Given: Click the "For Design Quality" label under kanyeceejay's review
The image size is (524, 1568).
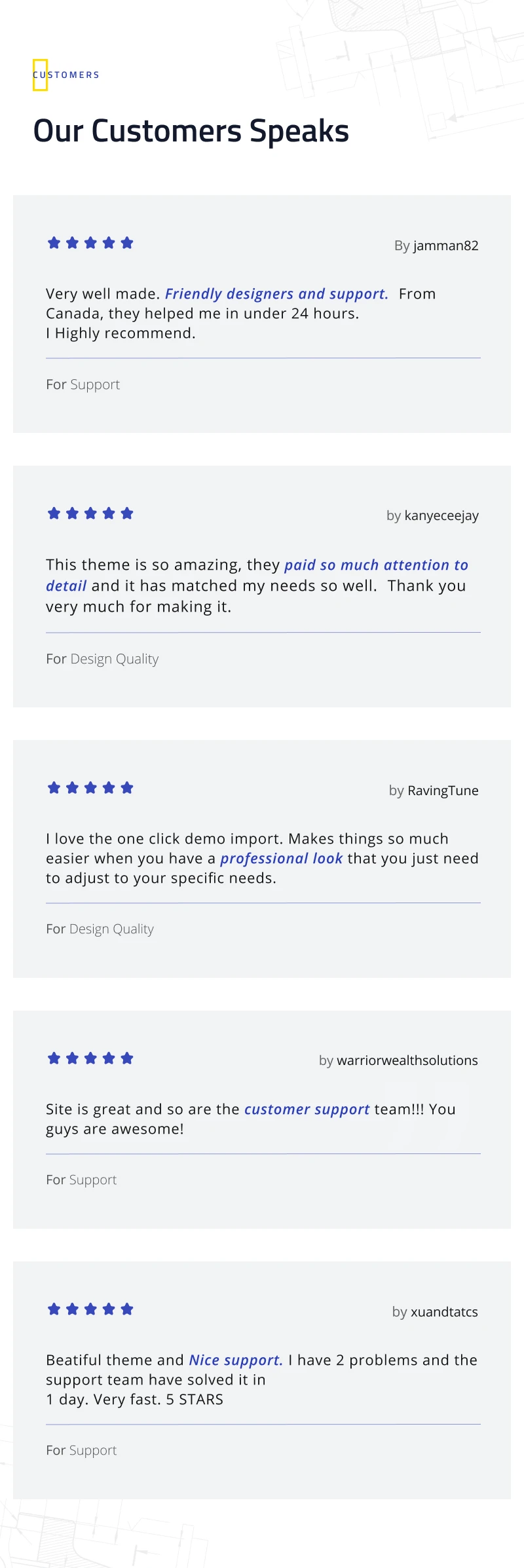Looking at the screenshot, I should pos(102,659).
